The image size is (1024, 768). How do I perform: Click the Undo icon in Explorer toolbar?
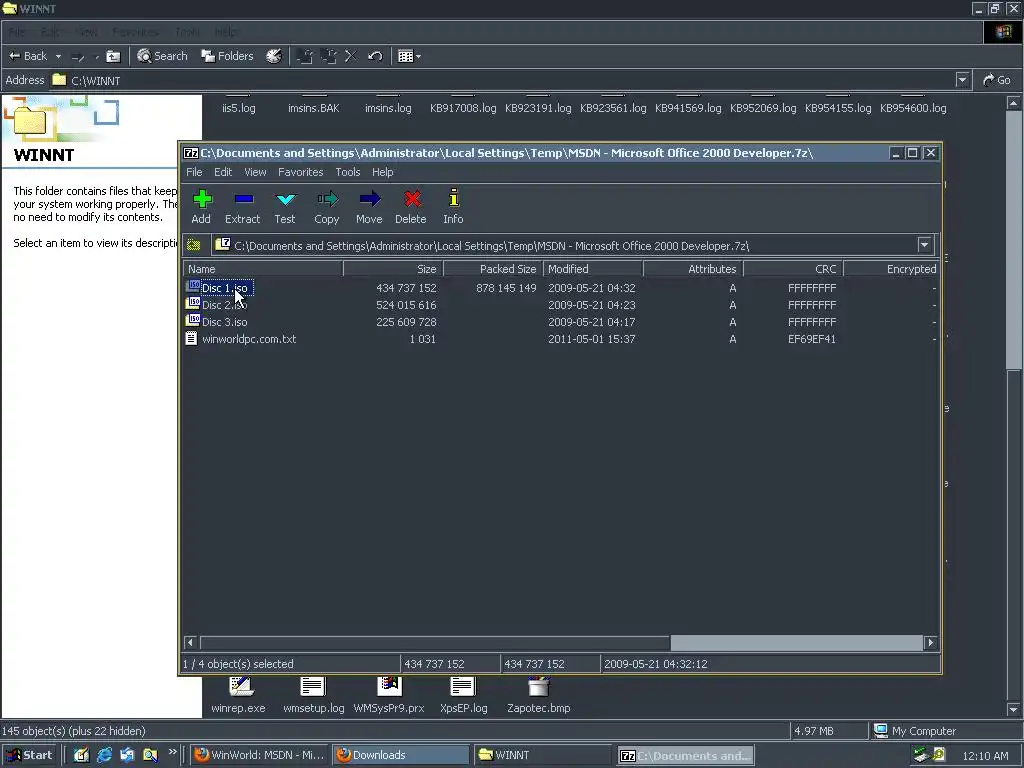(x=375, y=56)
